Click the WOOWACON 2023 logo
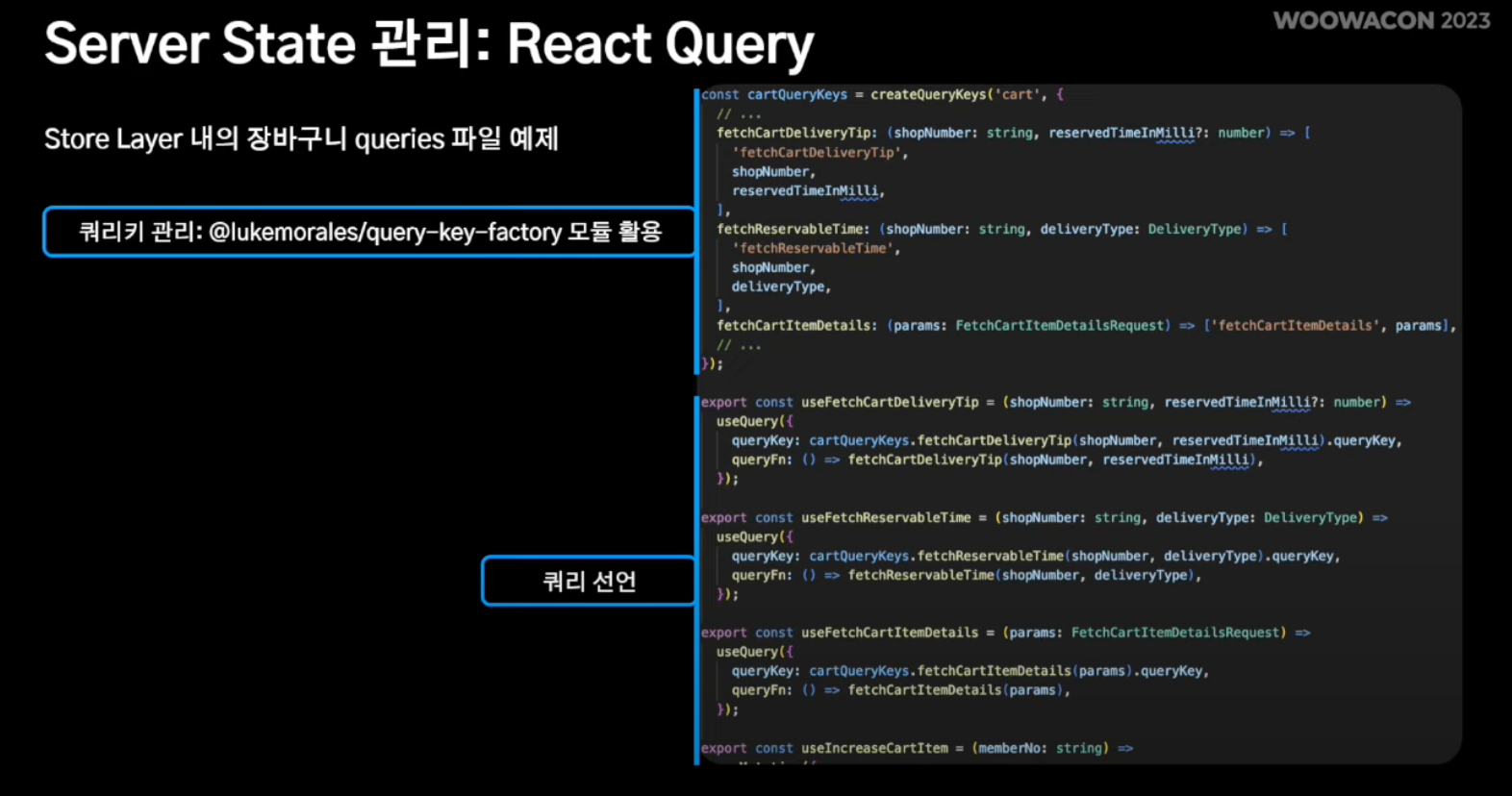The height and width of the screenshot is (796, 1512). tap(1381, 21)
